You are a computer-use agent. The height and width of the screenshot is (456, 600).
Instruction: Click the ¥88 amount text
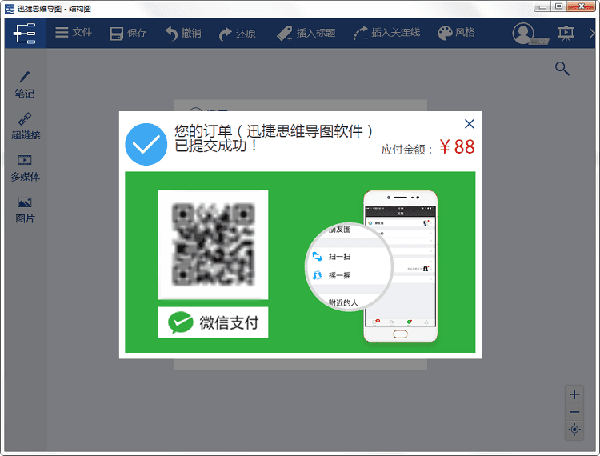point(457,147)
